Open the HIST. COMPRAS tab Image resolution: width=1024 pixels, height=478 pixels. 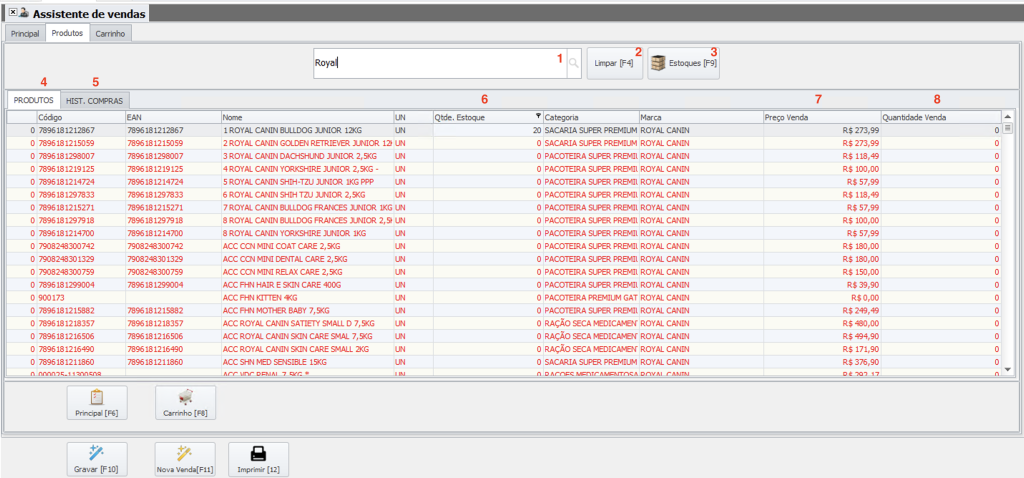tap(94, 100)
